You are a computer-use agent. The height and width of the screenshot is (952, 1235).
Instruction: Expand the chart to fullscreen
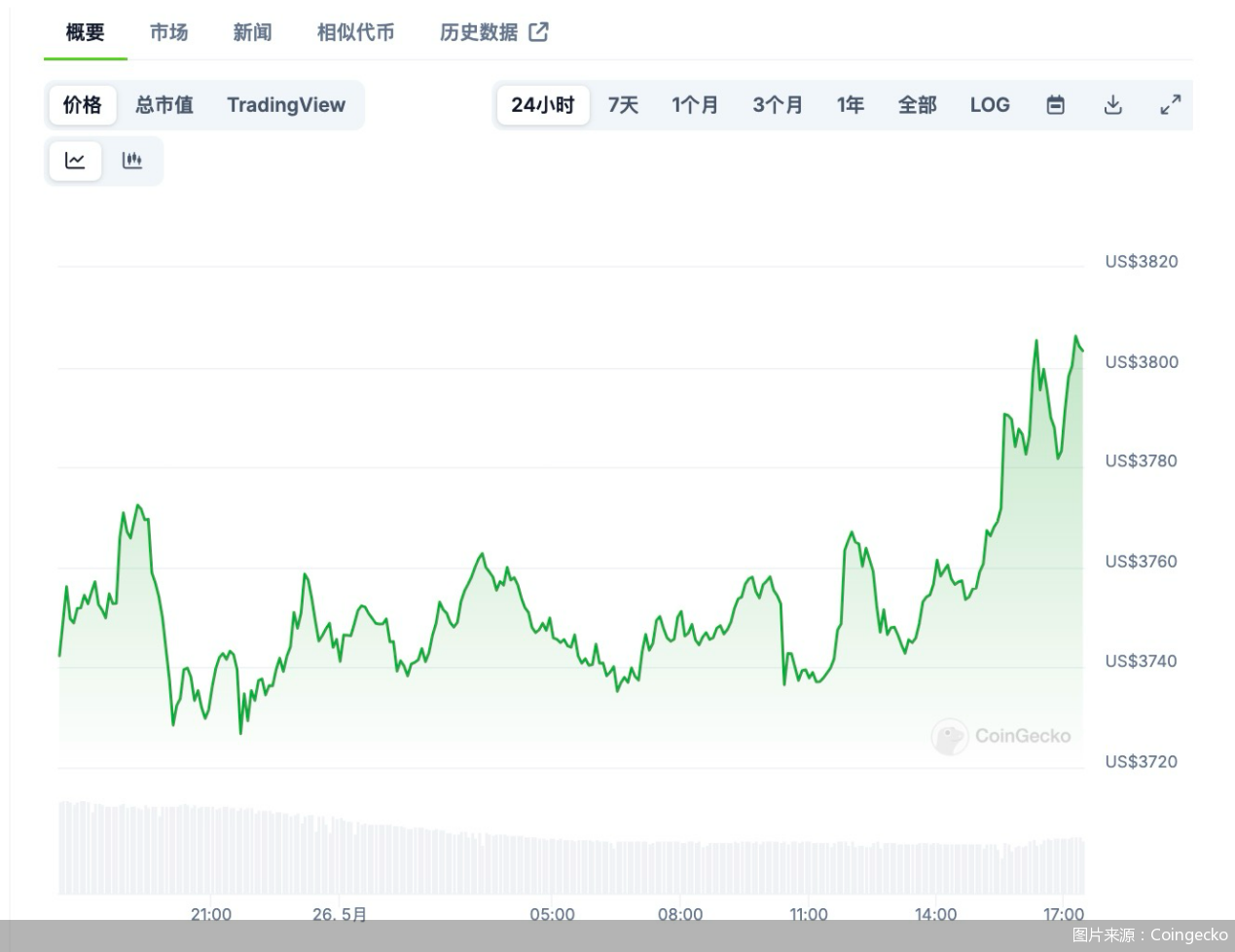pyautogui.click(x=1170, y=105)
